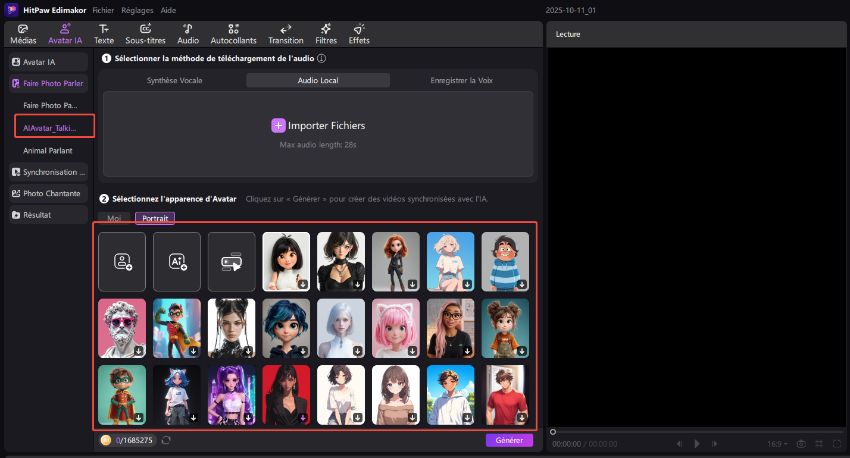Take a snapshot with the camera icon
850x458 pixels.
point(800,443)
